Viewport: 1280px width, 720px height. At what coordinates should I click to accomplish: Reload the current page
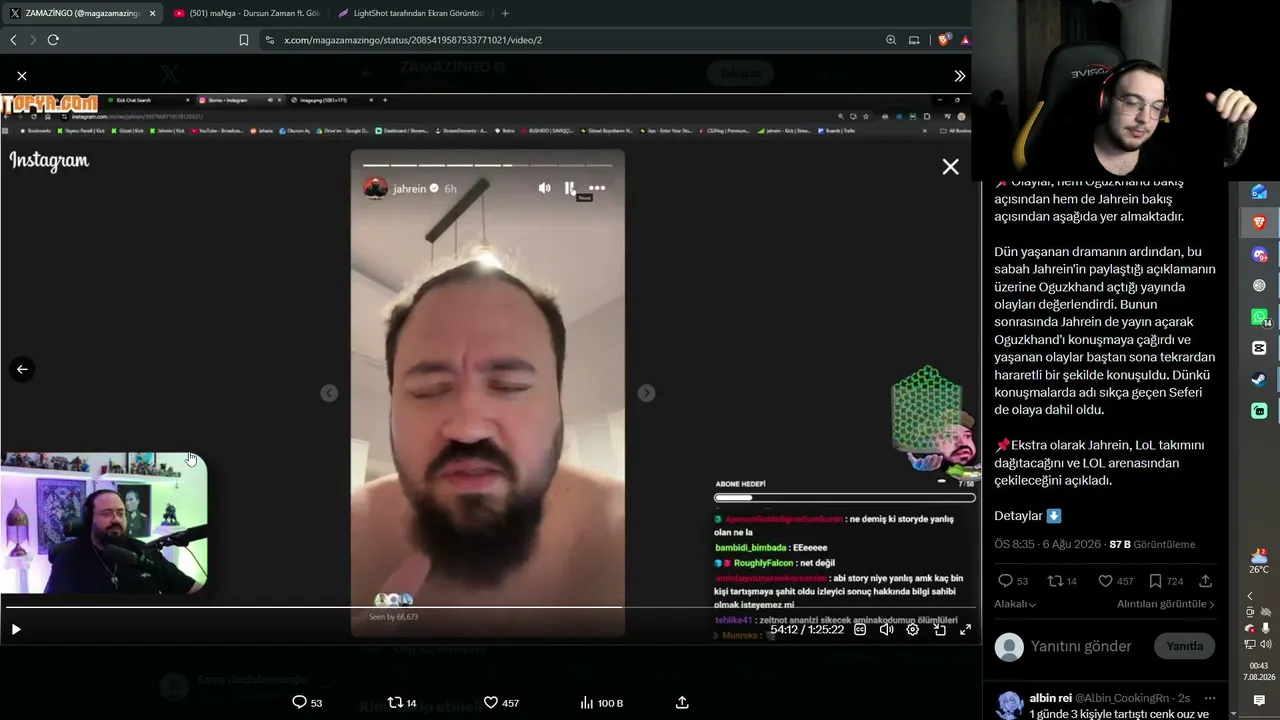click(x=53, y=40)
